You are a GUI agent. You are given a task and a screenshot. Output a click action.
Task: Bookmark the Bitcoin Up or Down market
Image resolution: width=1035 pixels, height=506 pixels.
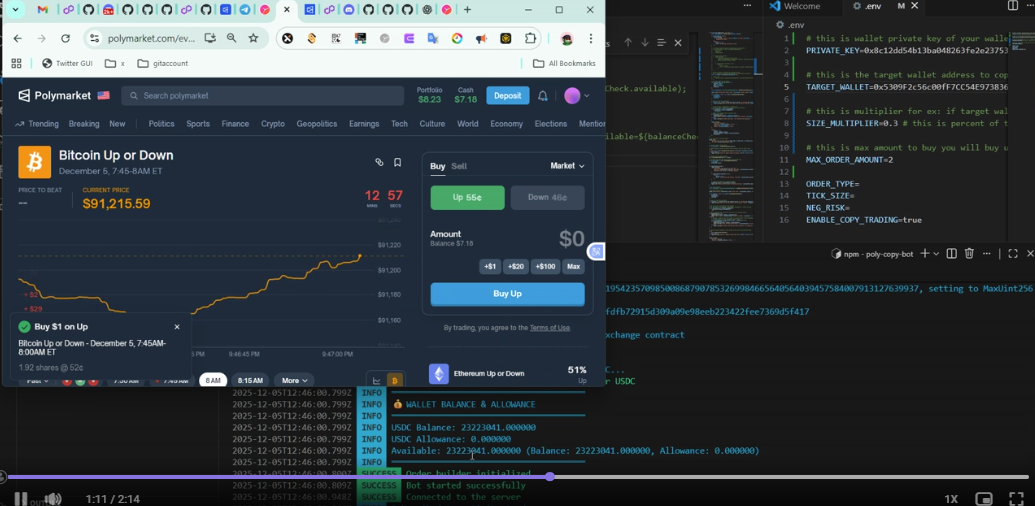[397, 162]
